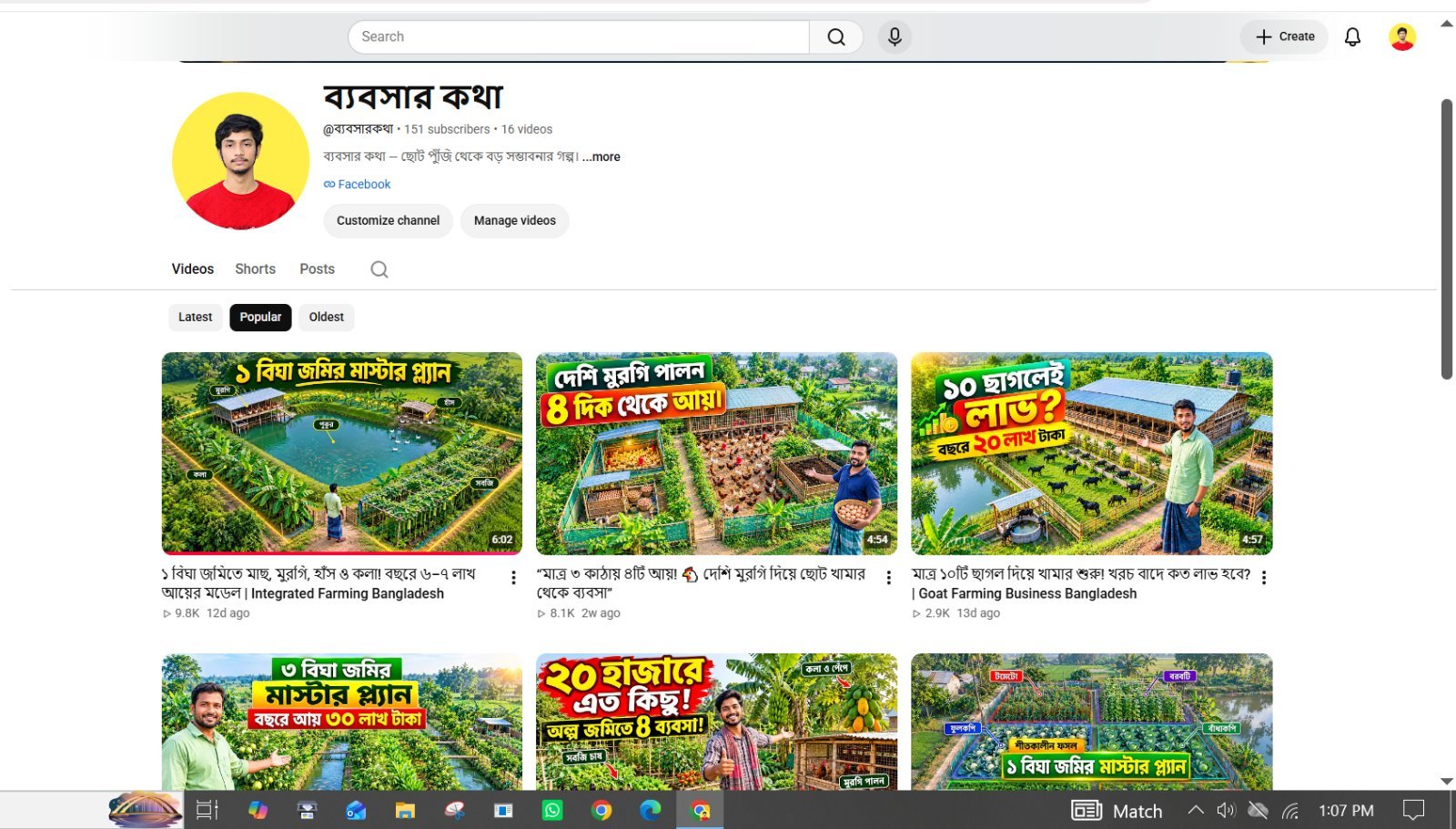Image resolution: width=1456 pixels, height=829 pixels.
Task: Open the Wi-Fi network icon
Action: click(x=1290, y=810)
